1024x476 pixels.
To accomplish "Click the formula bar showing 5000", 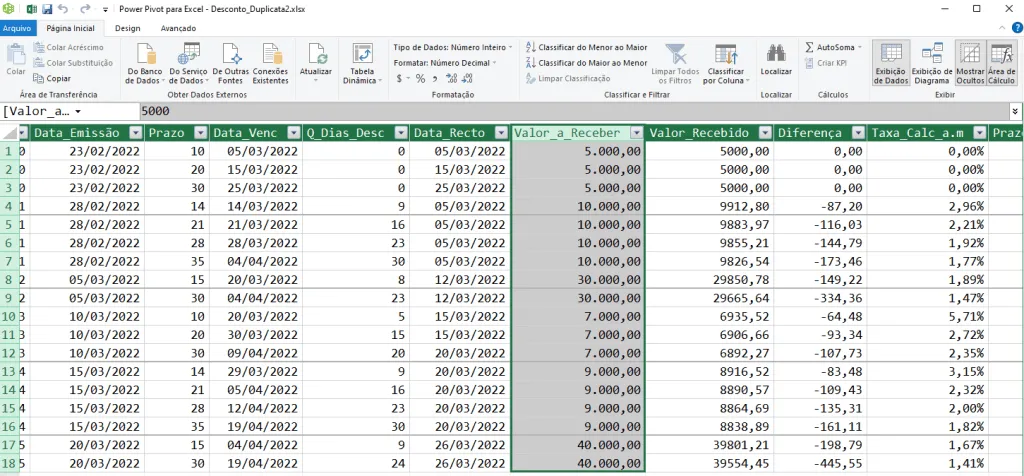I will (x=575, y=112).
